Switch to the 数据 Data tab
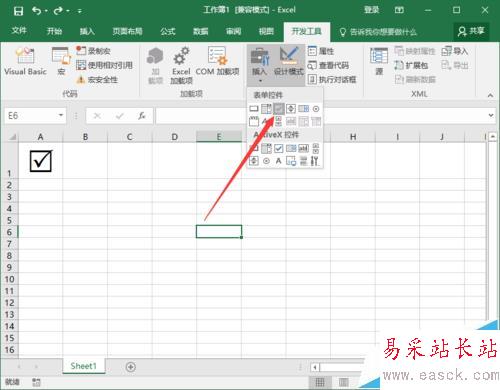Screen dimensions: 500x390 pyautogui.click(x=201, y=31)
